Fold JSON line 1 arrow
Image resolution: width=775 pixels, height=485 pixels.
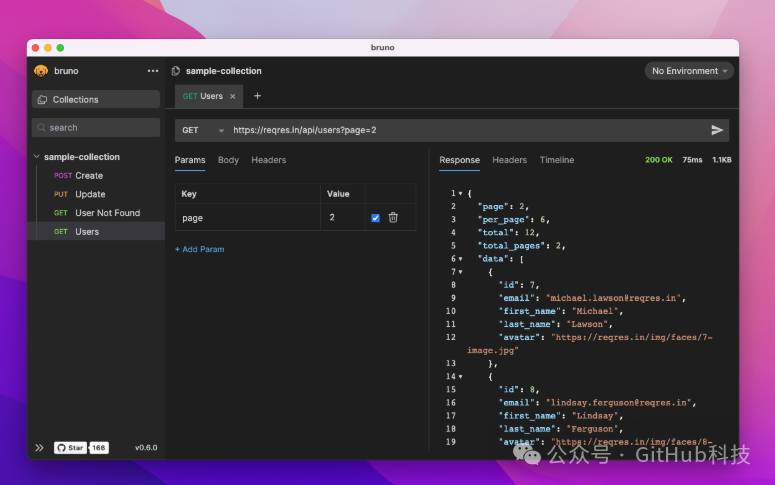coord(460,193)
